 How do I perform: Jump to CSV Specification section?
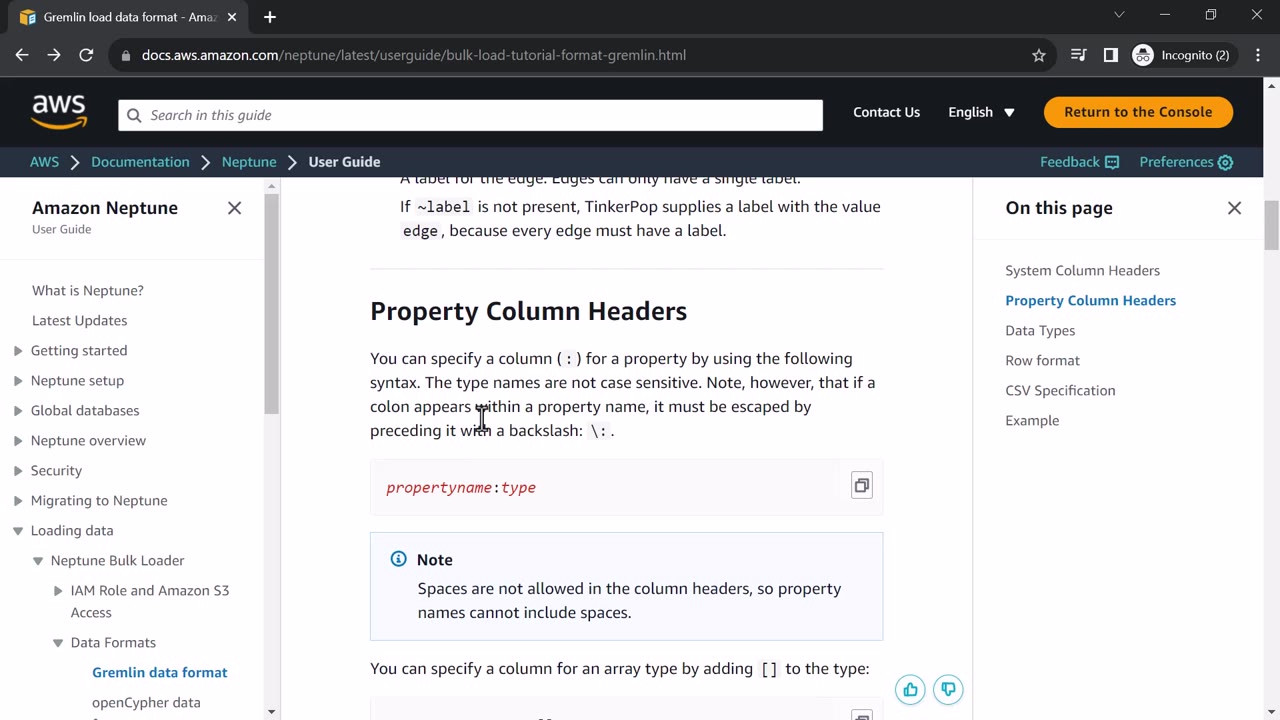1060,390
